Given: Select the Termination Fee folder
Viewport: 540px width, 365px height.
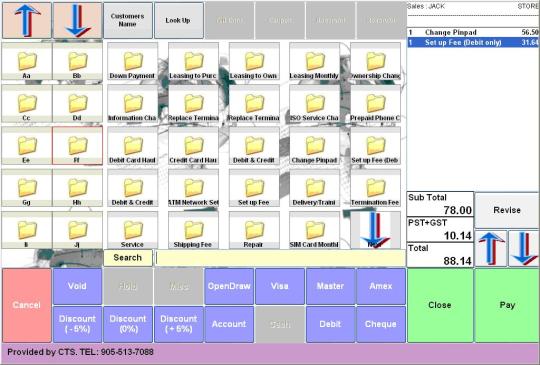Looking at the screenshot, I should pyautogui.click(x=375, y=188).
